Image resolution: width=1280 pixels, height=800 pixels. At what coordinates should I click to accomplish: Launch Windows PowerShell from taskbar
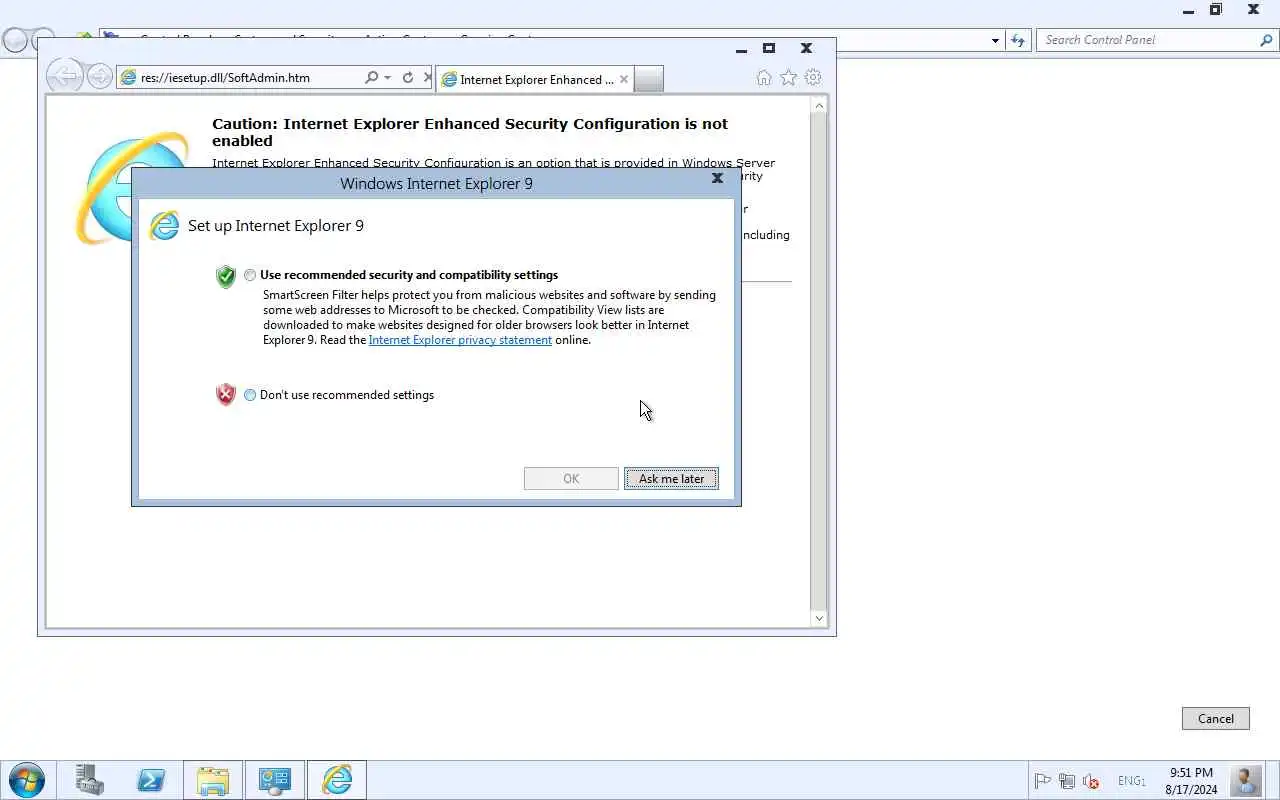[x=151, y=780]
